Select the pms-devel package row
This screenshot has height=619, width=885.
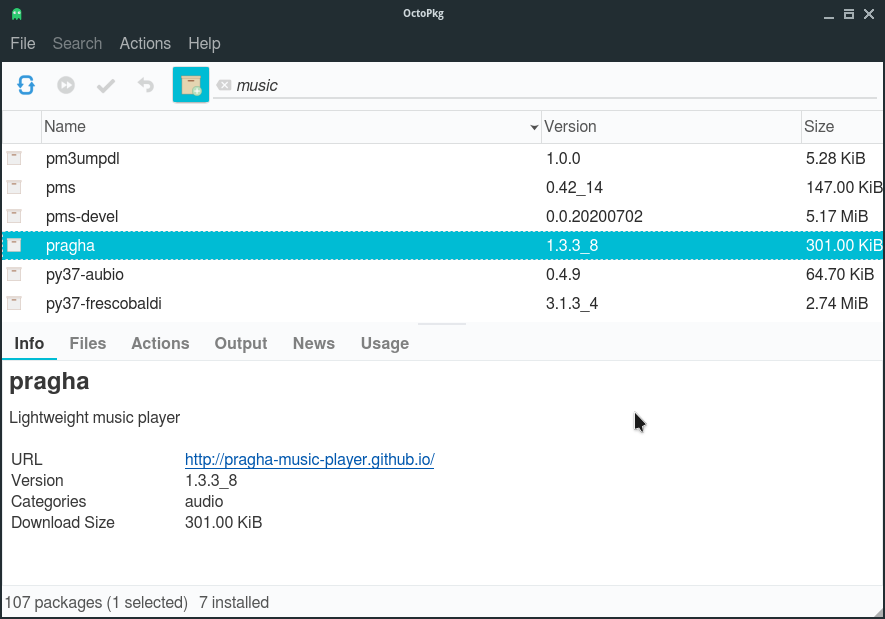click(443, 217)
